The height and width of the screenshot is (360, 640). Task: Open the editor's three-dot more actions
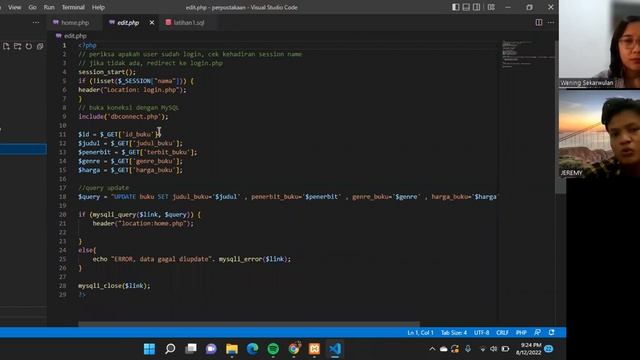(551, 22)
